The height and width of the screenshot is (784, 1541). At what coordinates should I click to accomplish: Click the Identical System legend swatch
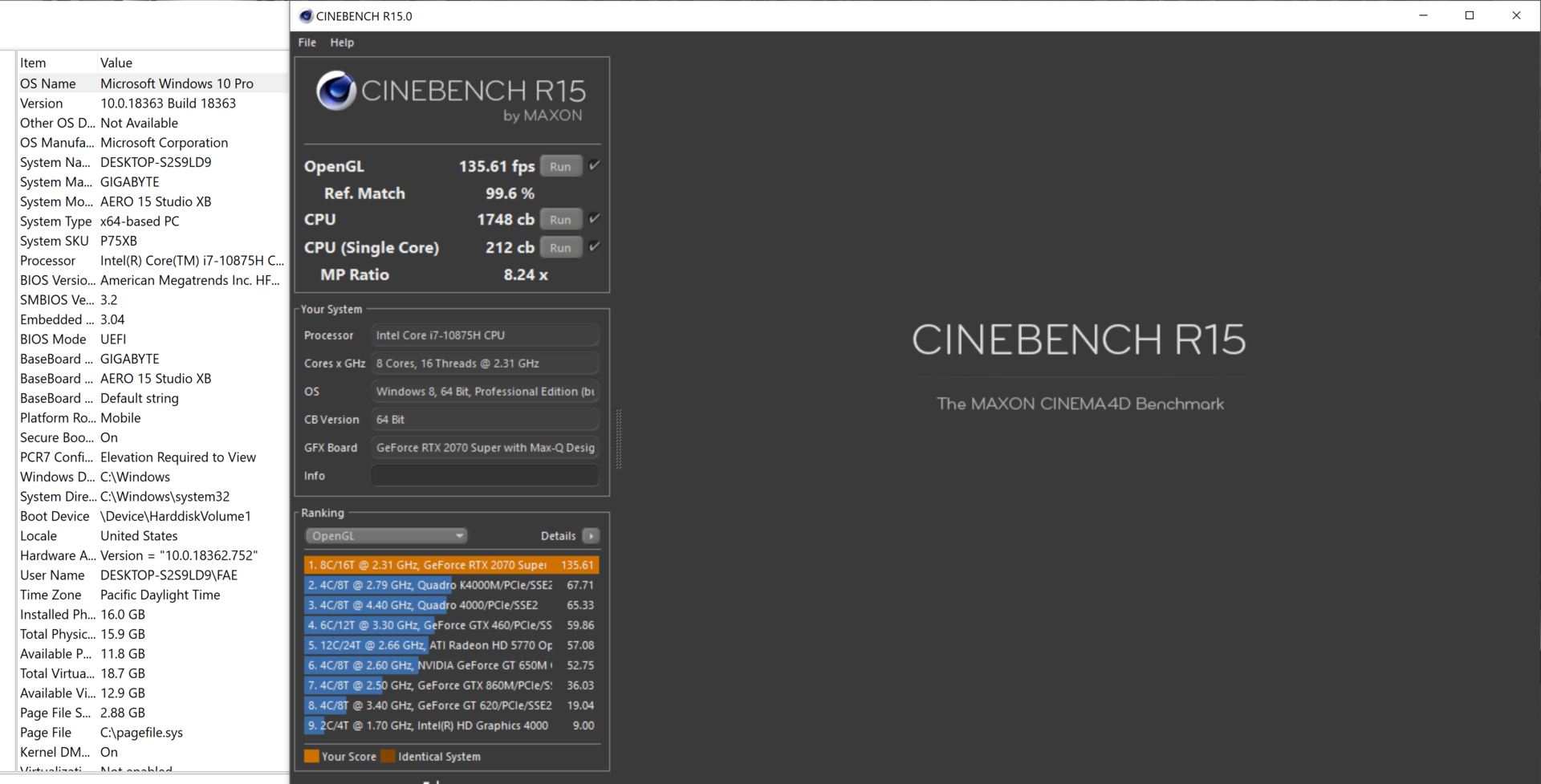[388, 756]
